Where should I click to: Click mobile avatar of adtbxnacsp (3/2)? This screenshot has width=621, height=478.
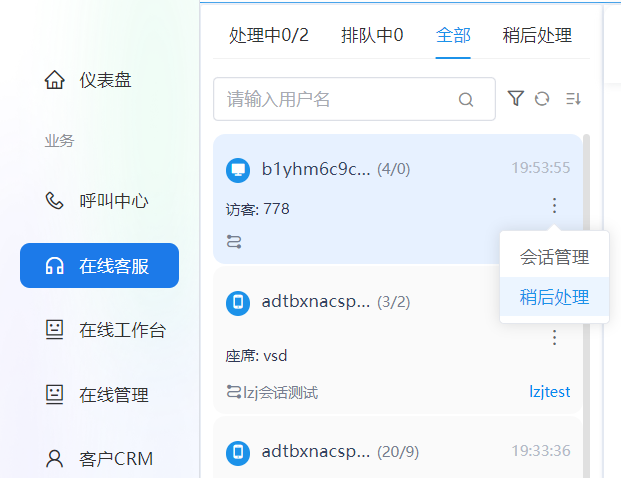tap(238, 303)
